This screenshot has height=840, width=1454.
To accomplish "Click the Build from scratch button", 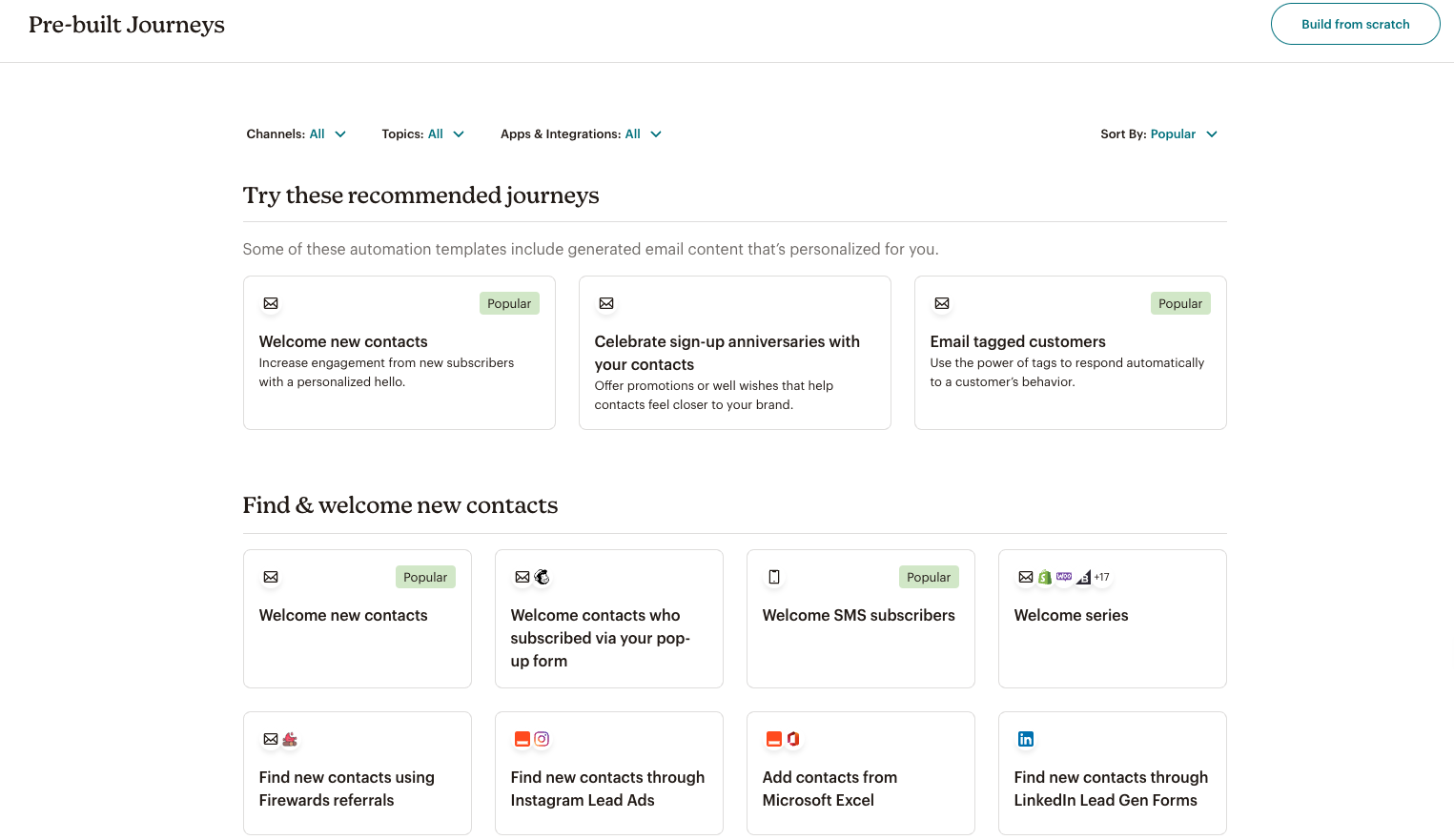I will 1355,24.
